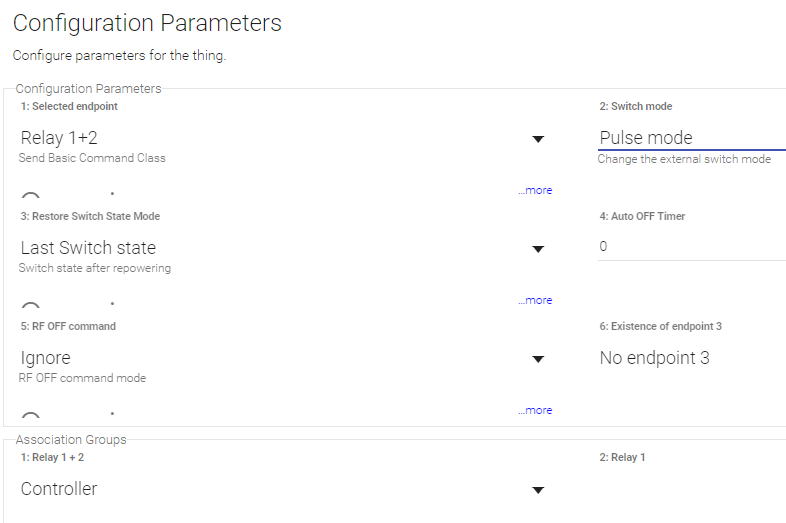Image resolution: width=786 pixels, height=523 pixels.
Task: Click into the Auto OFF Timer field
Action: point(690,246)
